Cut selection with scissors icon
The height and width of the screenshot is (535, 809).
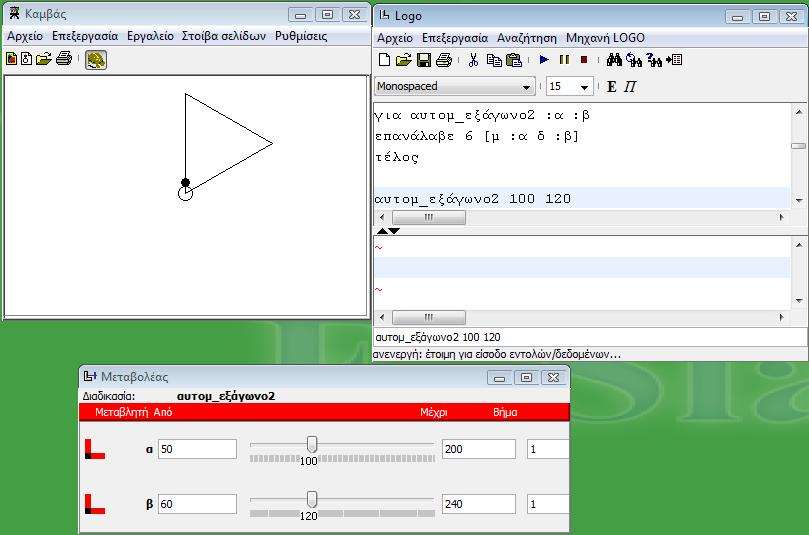(x=473, y=60)
